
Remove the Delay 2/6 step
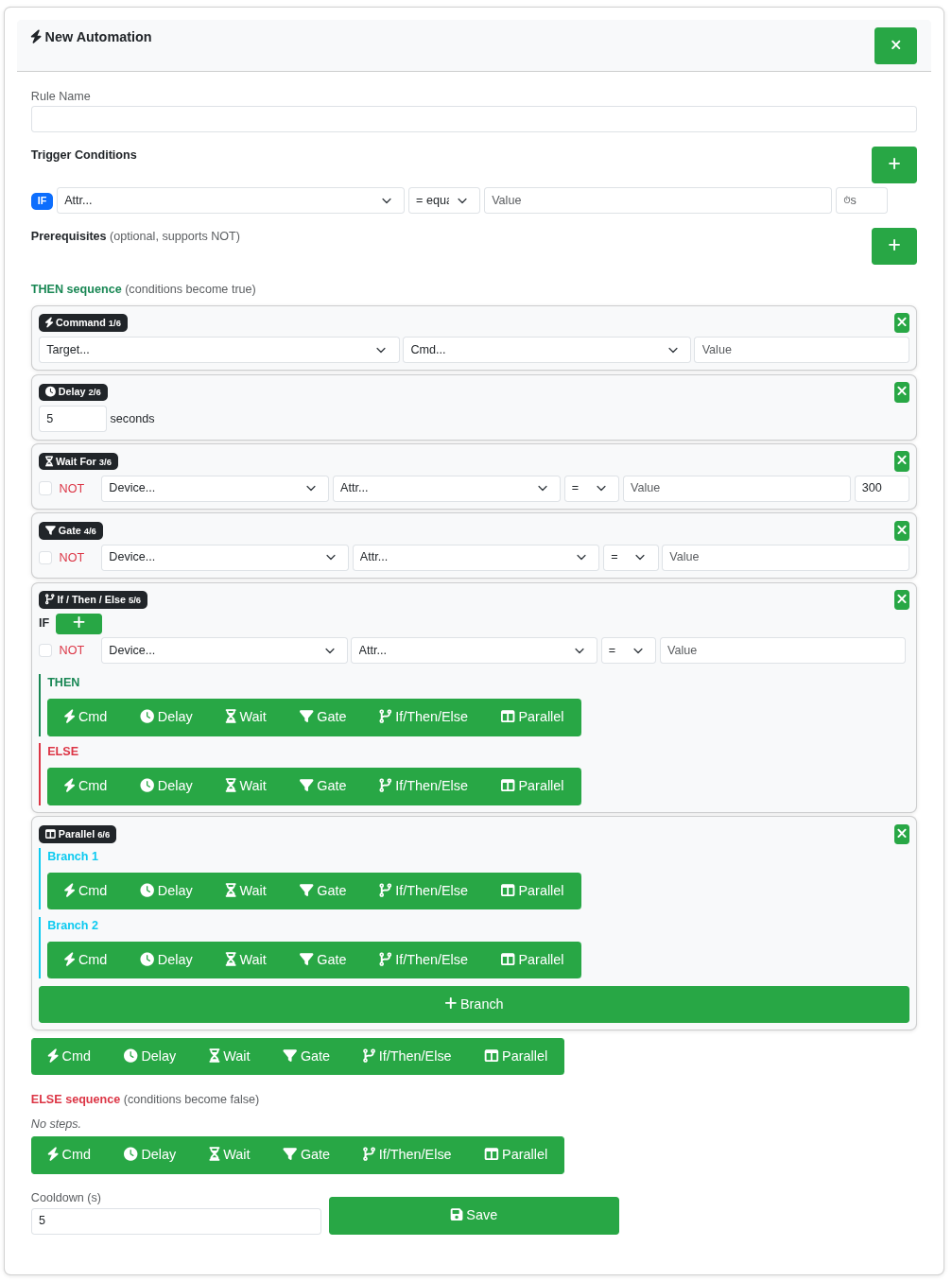[902, 391]
